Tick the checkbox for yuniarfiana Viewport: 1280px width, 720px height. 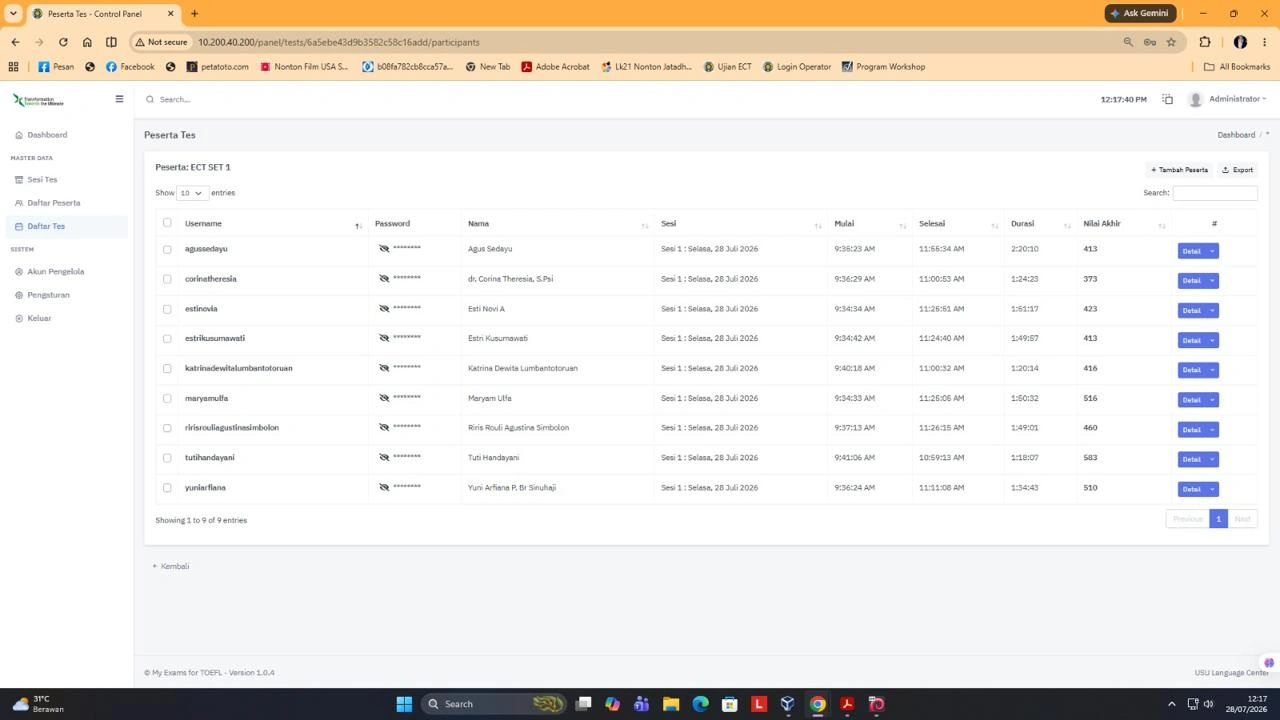click(x=167, y=488)
